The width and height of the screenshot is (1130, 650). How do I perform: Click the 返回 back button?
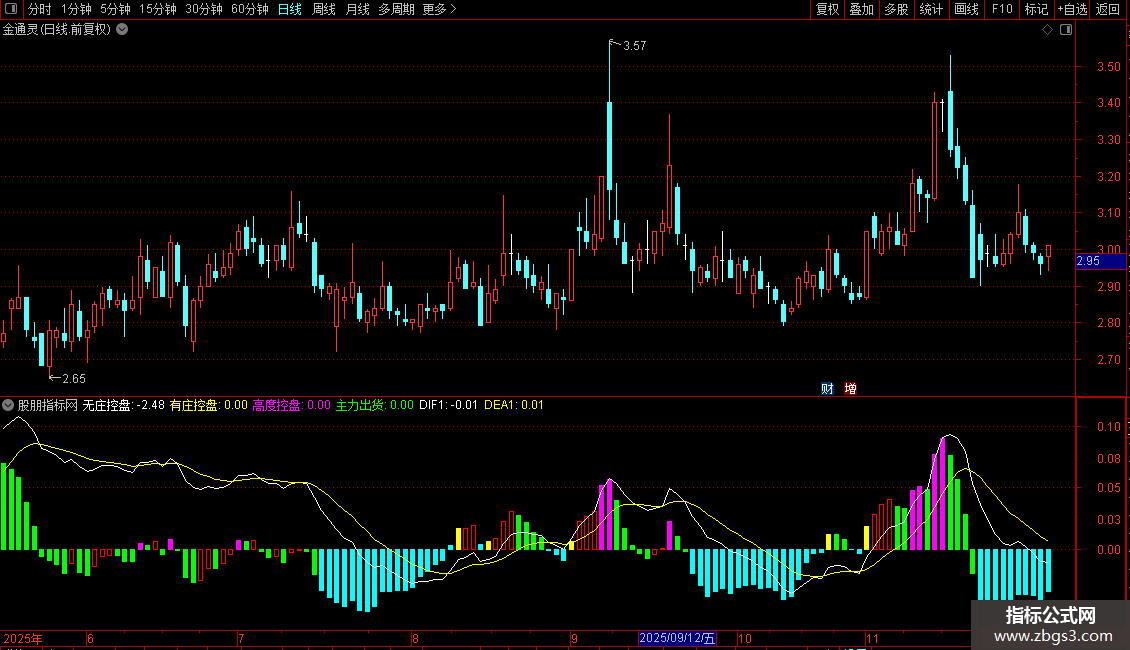tap(1108, 10)
